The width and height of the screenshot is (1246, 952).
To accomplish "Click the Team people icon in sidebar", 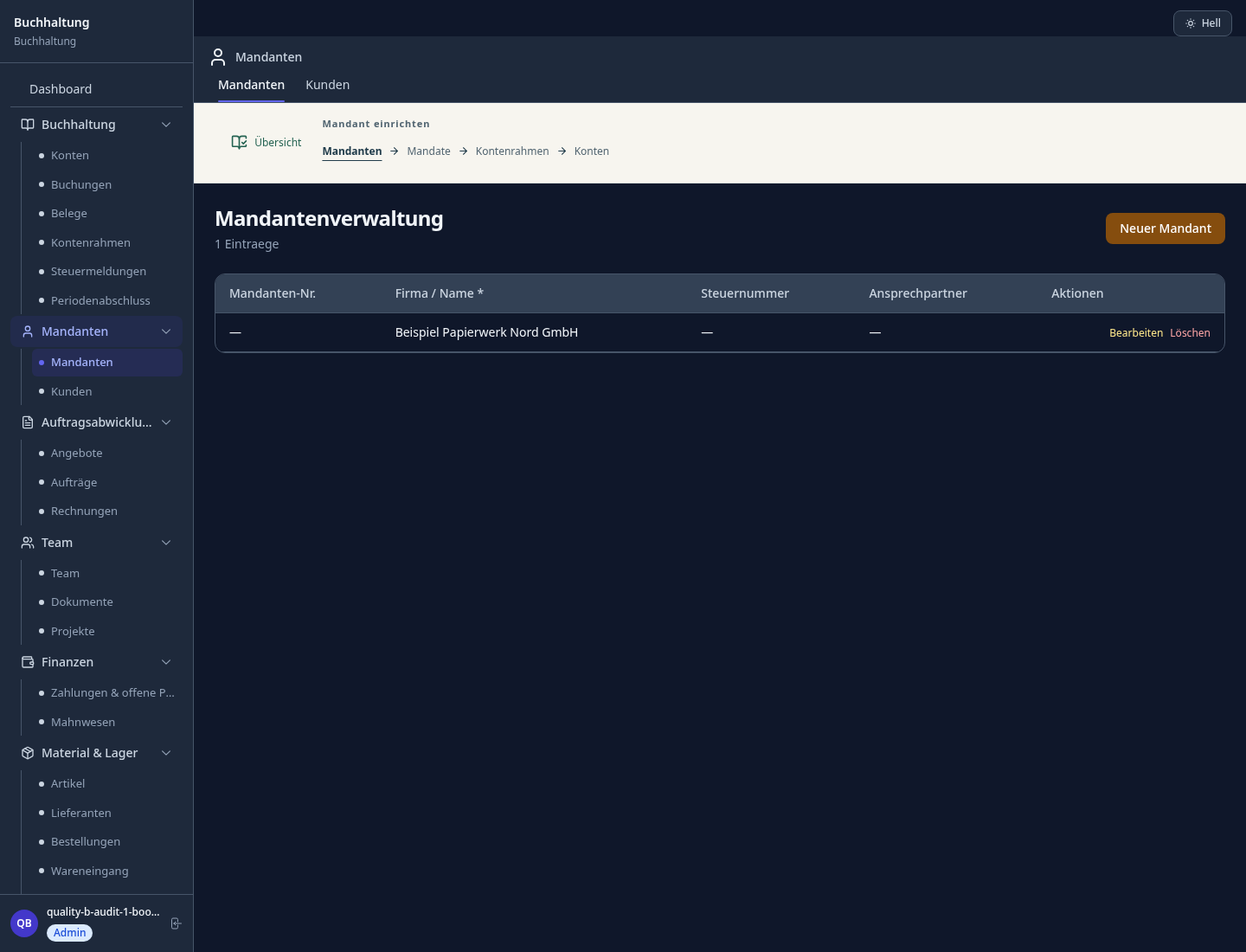I will click(x=28, y=543).
